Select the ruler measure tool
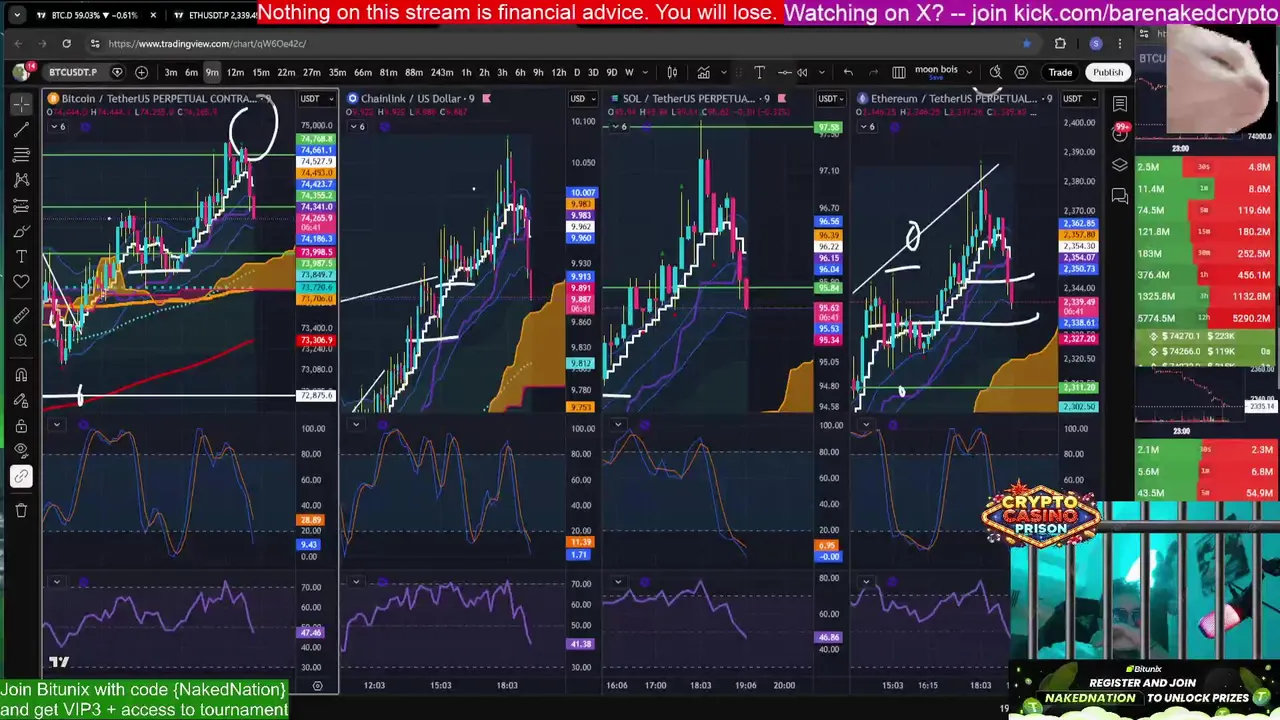Screen dimensions: 1280x720 click(21, 316)
